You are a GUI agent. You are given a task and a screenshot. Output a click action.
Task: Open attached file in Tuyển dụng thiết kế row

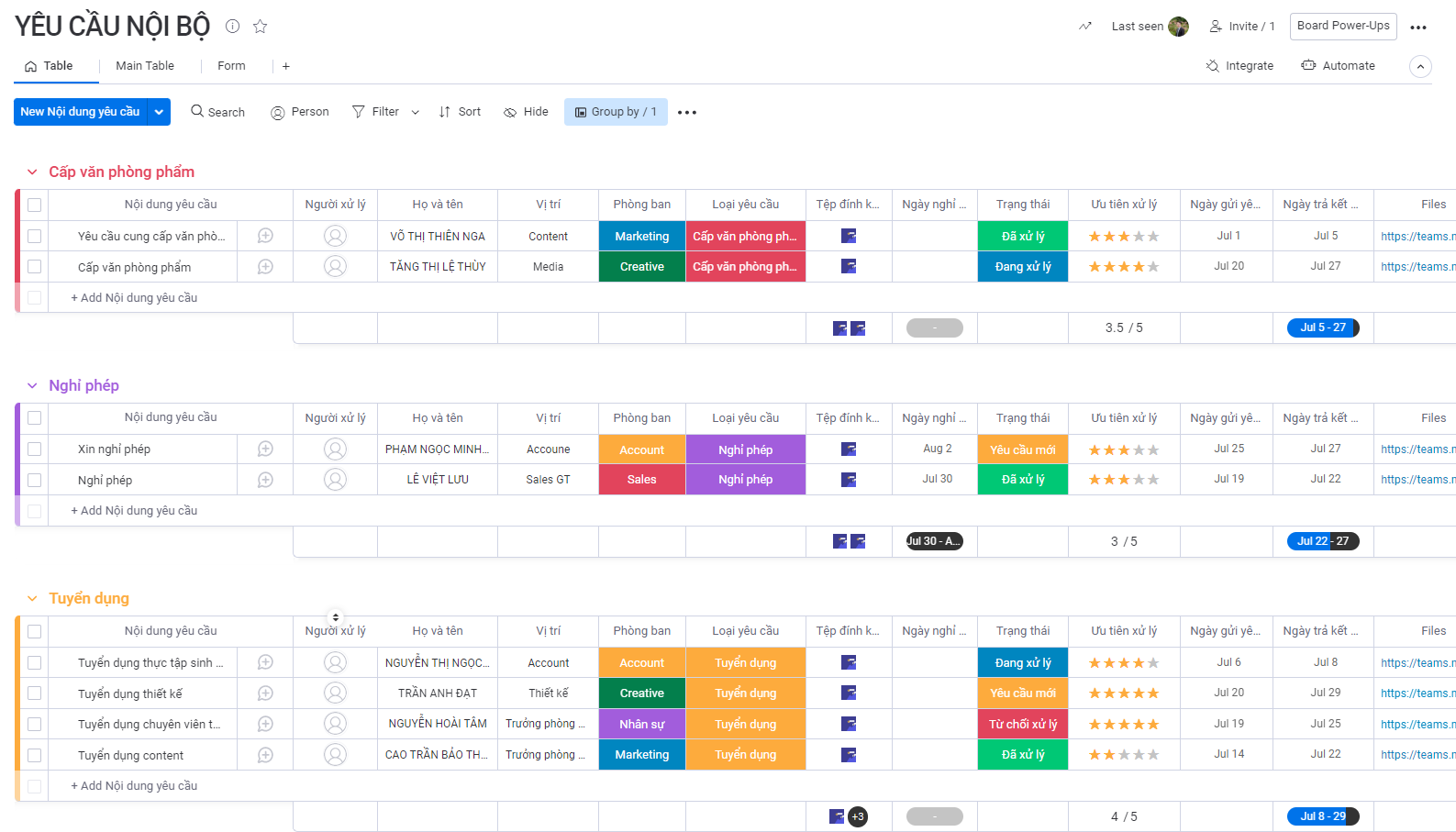click(849, 693)
